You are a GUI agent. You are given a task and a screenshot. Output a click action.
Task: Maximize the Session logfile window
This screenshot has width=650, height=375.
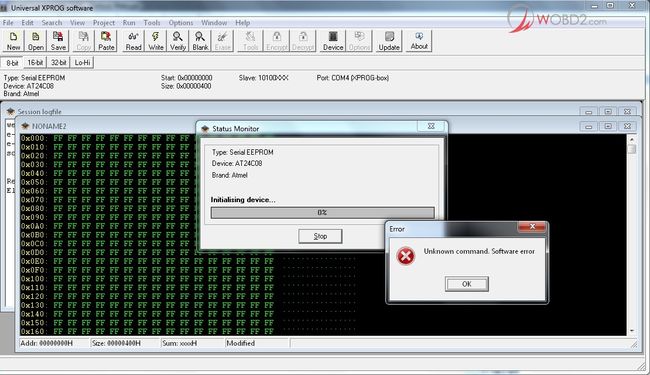(608, 111)
